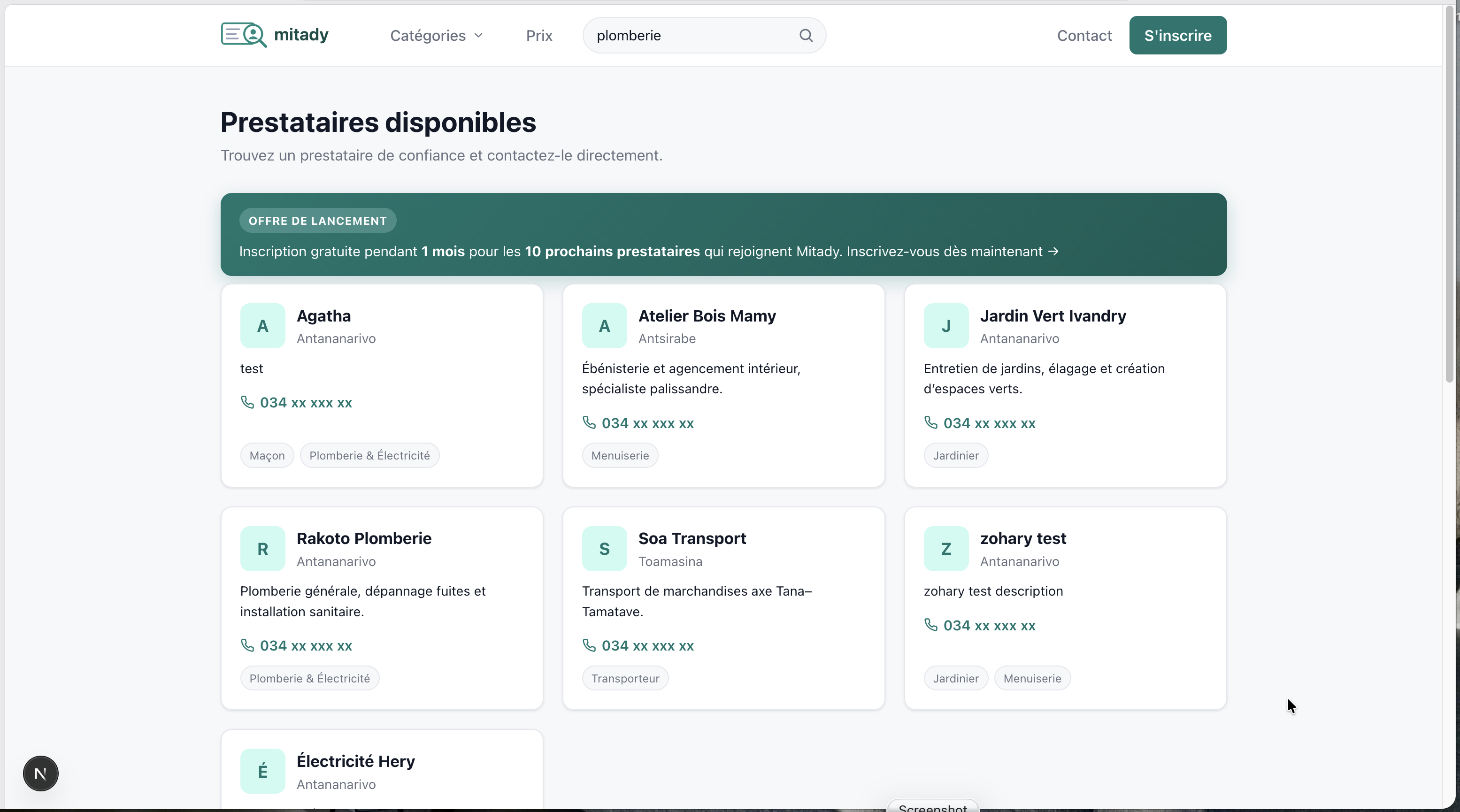Click Antsirabe location on Atelier Bois Mamy
This screenshot has width=1460, height=812.
click(667, 339)
